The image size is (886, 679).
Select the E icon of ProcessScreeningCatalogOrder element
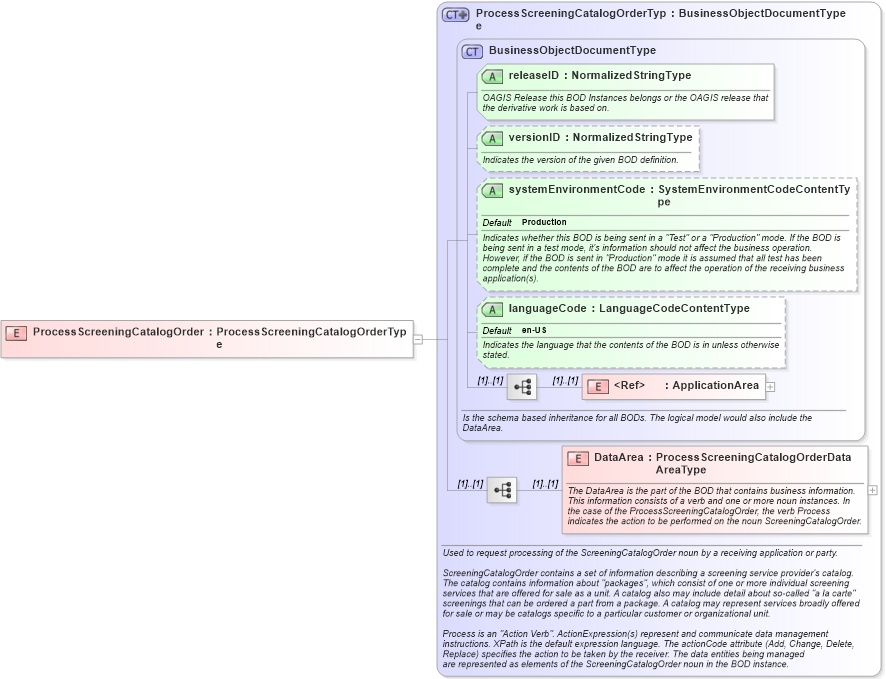(x=15, y=330)
